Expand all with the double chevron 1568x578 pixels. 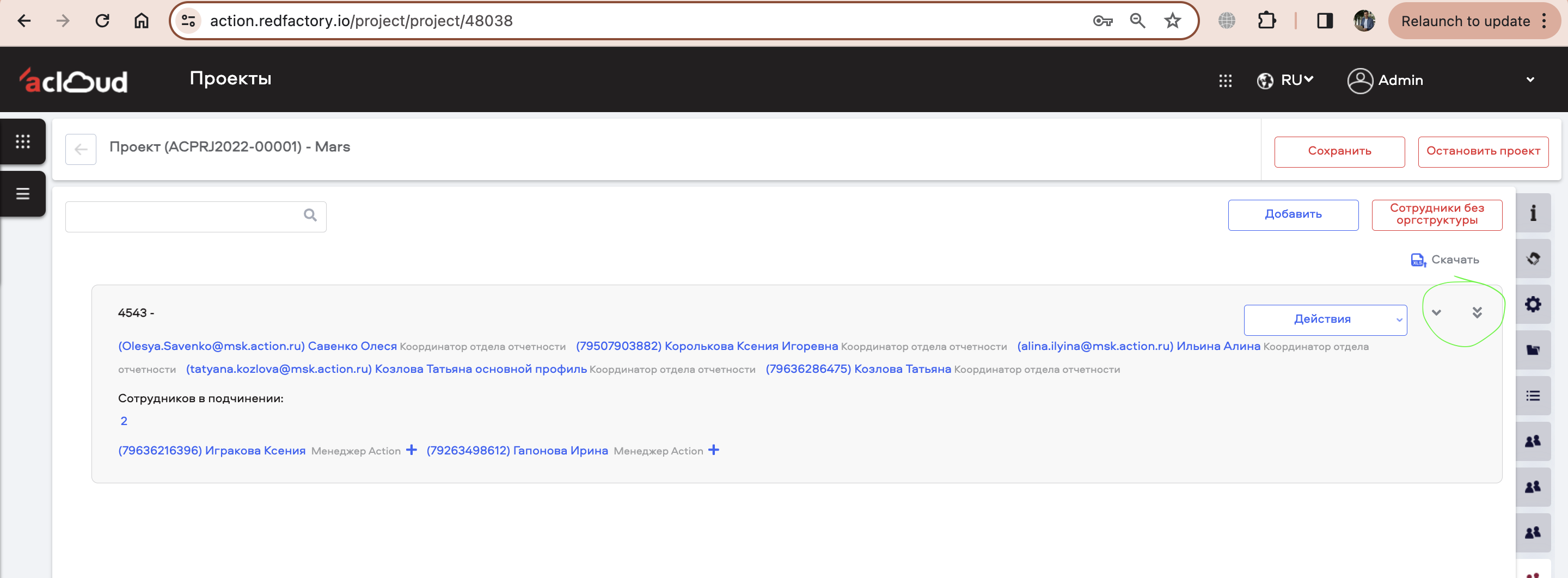pos(1477,313)
